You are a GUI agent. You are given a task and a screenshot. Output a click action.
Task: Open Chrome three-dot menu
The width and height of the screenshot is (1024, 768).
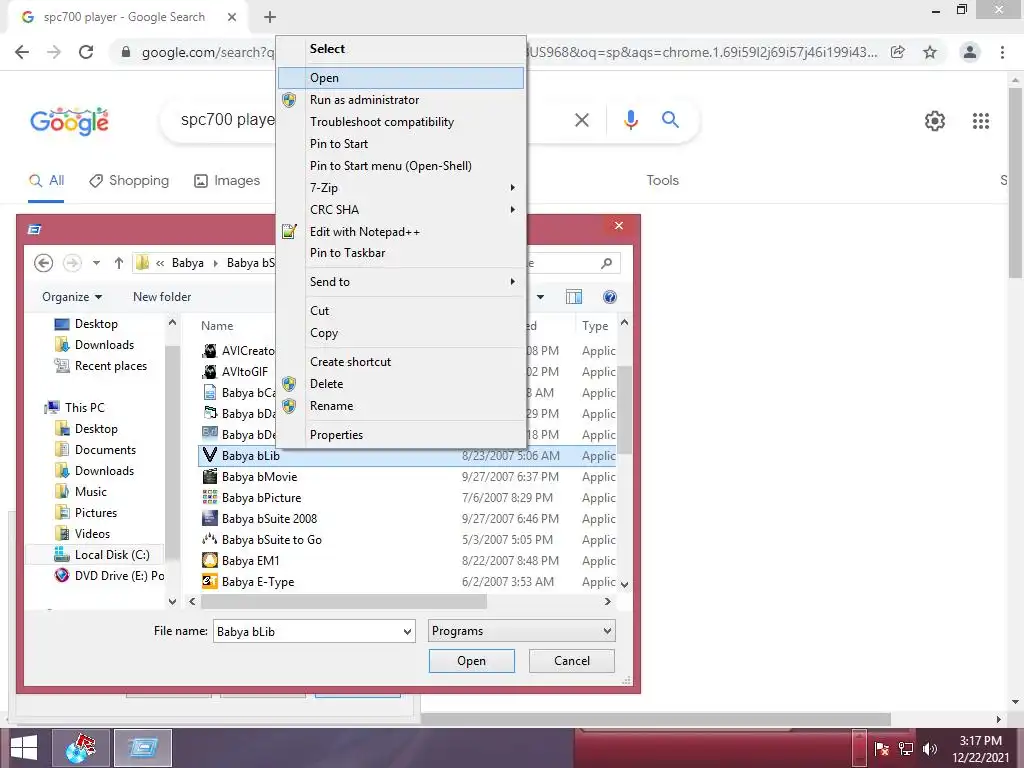pyautogui.click(x=1002, y=52)
